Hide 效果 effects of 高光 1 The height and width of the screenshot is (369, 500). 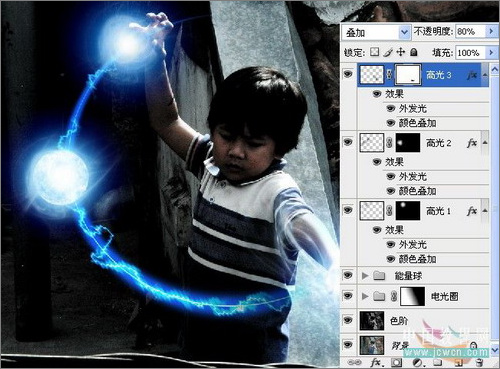377,230
